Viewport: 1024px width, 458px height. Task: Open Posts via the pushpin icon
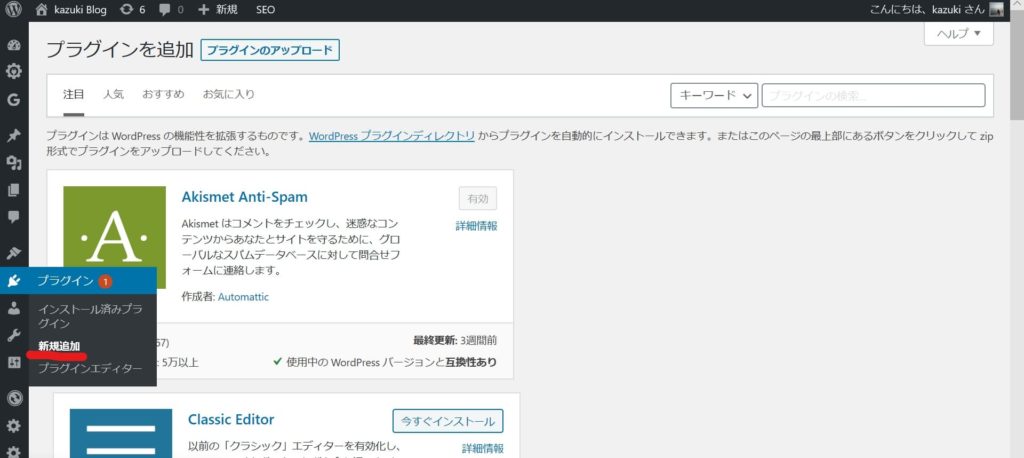(14, 136)
